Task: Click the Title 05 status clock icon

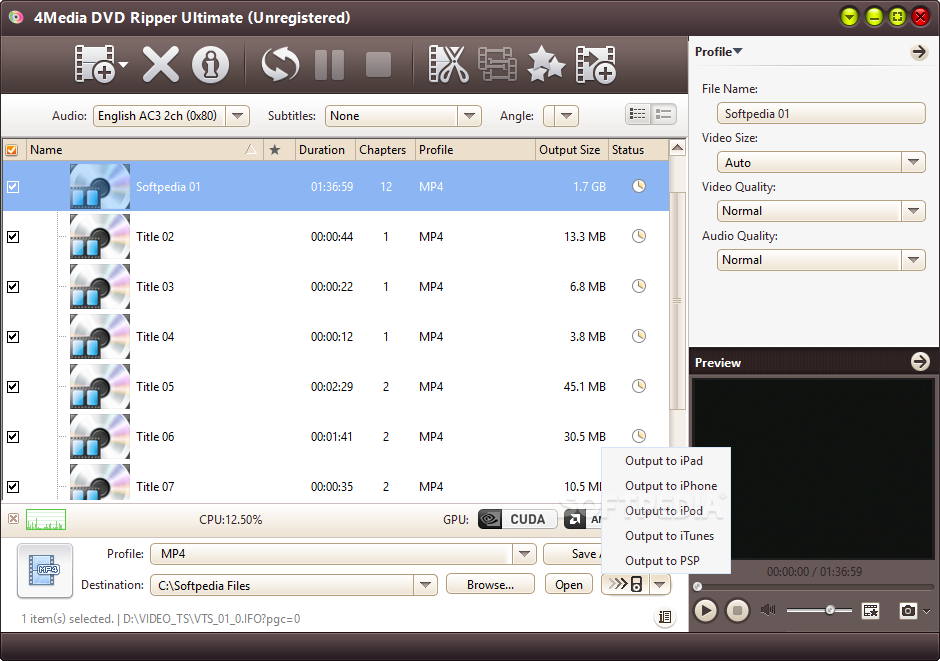Action: (639, 386)
